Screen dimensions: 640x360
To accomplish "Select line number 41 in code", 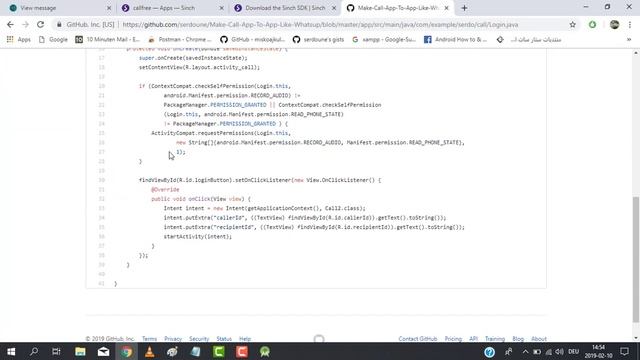I will coord(102,283).
